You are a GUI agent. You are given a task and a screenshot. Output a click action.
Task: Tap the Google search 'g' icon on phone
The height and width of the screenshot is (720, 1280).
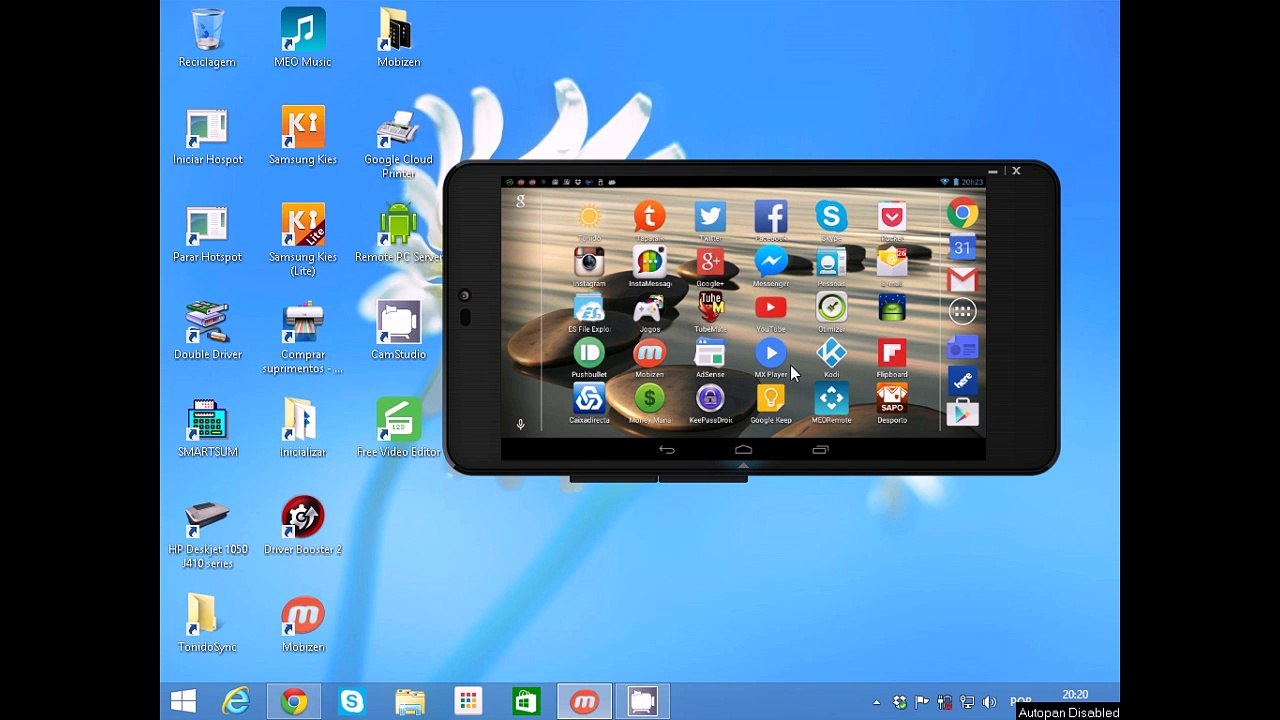(520, 201)
